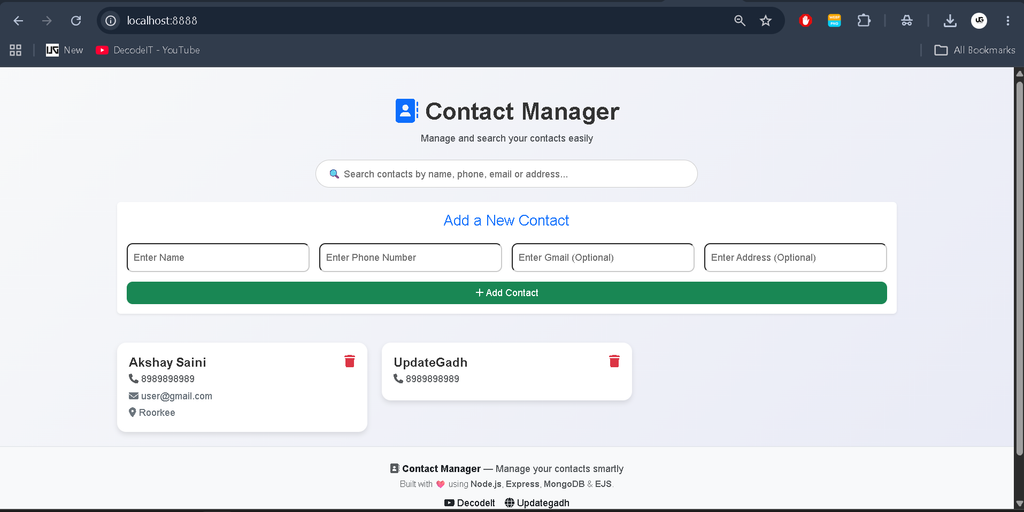This screenshot has height=512, width=1024.
Task: Open the yellow-blue extension icon
Action: [x=834, y=21]
